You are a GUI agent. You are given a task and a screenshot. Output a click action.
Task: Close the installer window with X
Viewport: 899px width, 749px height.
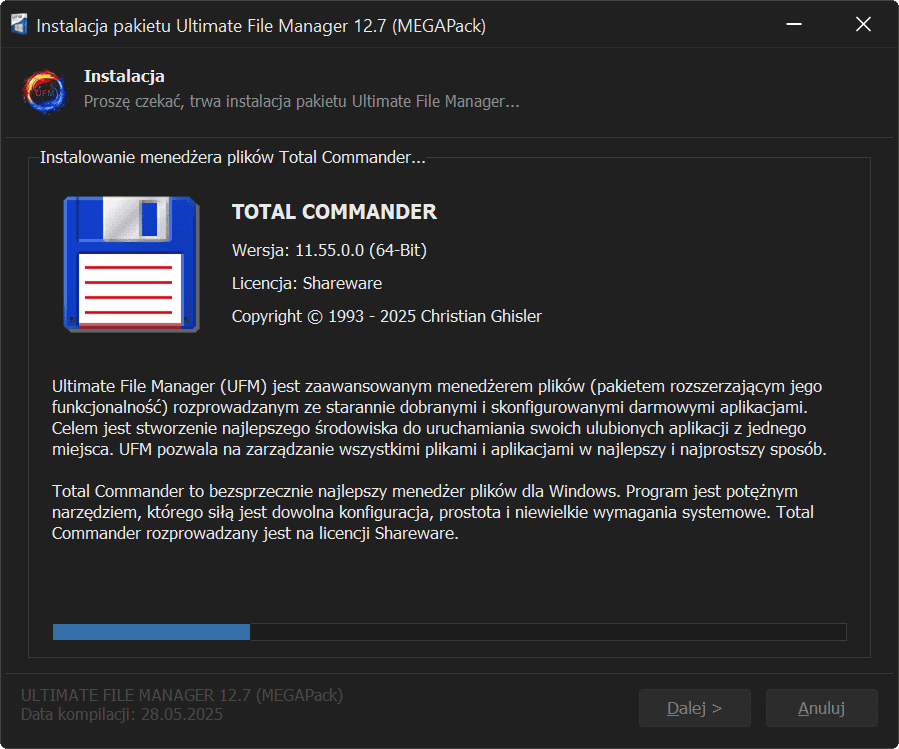[863, 25]
